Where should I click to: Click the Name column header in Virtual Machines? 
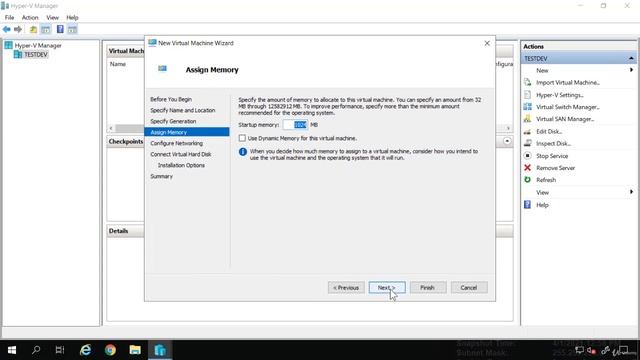point(118,64)
